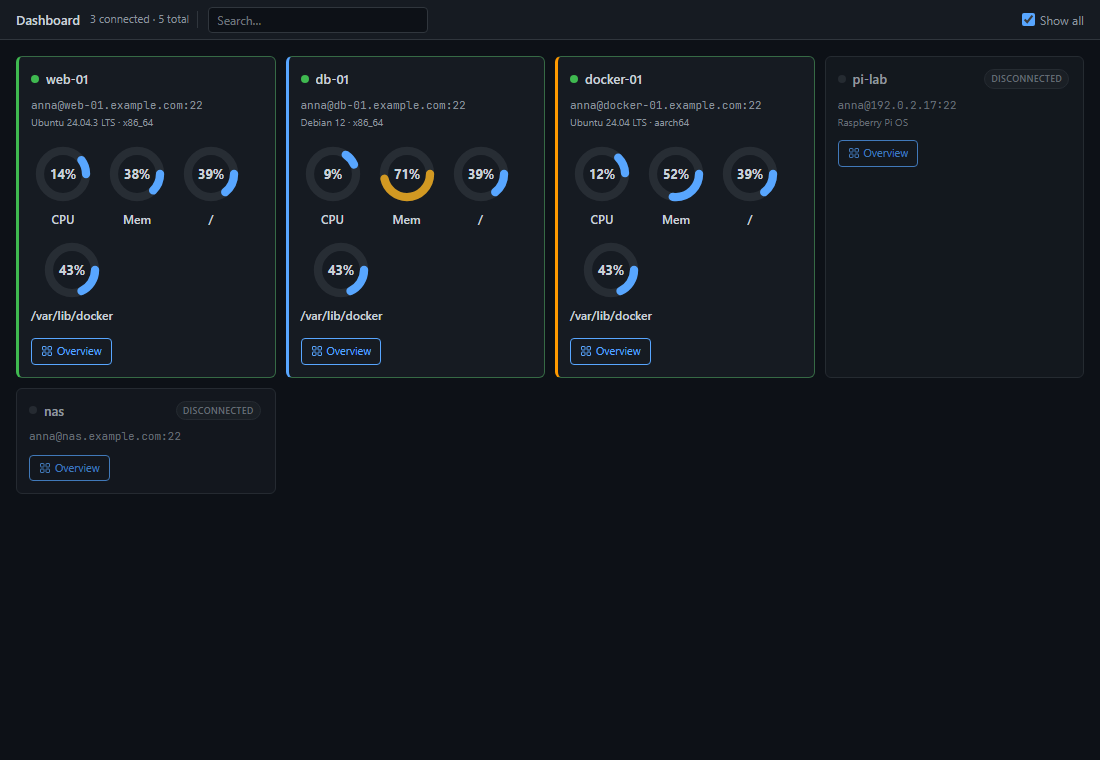Select web-01 root disk 39% gauge
Viewport: 1100px width, 760px height.
point(210,174)
